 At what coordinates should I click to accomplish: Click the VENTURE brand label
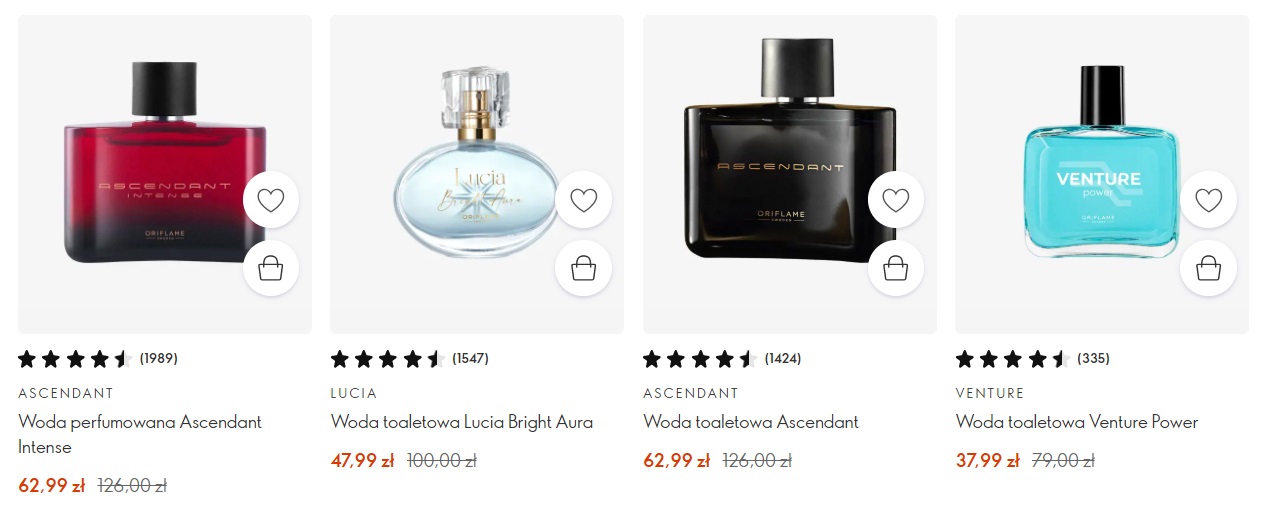click(x=990, y=393)
